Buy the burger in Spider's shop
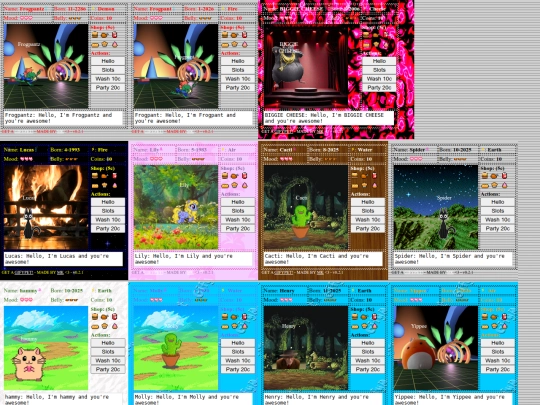Viewport: 540px width, 405px height. 485,176
